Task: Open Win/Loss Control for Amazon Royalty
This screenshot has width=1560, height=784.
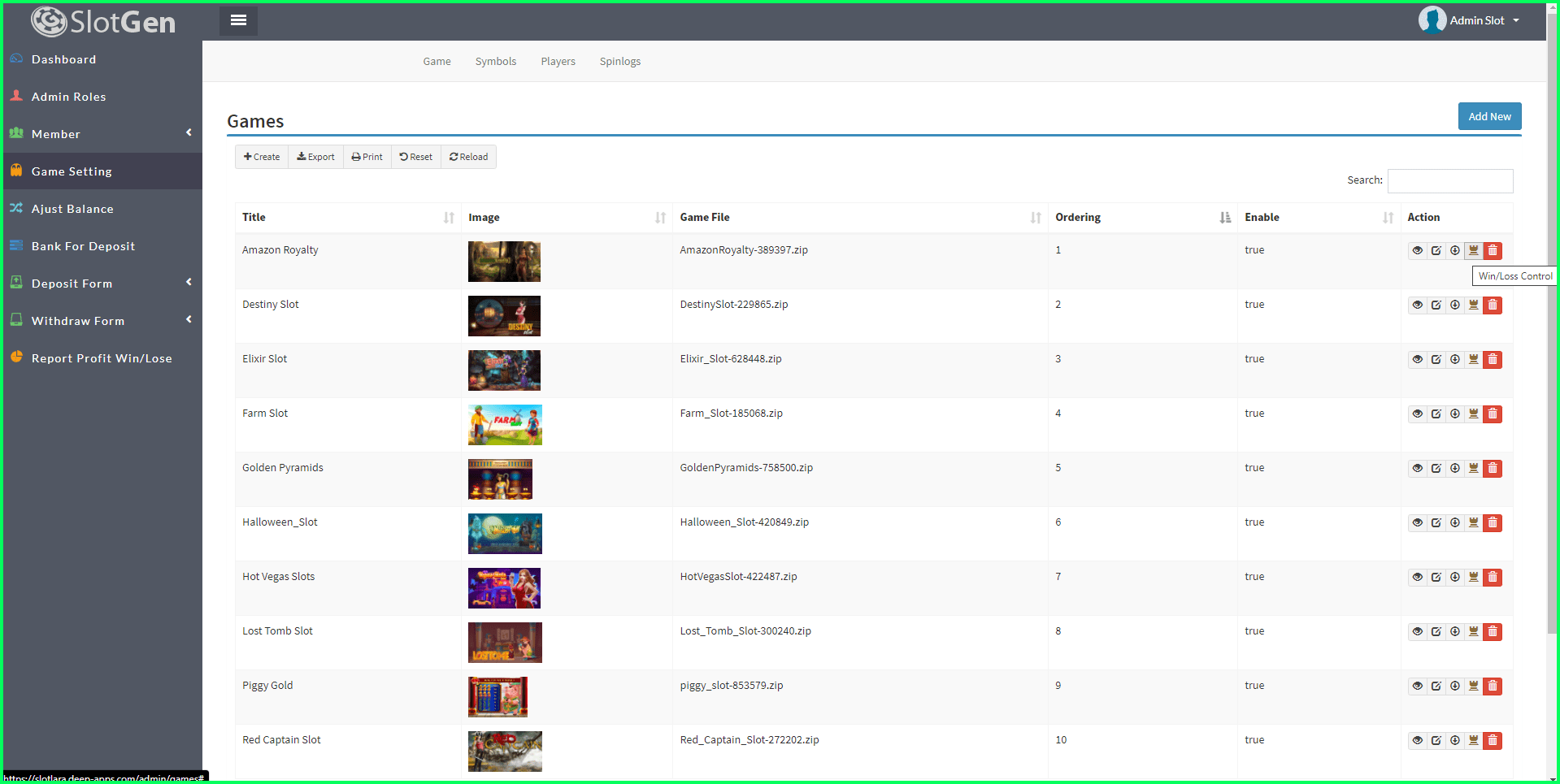Action: (x=1473, y=250)
